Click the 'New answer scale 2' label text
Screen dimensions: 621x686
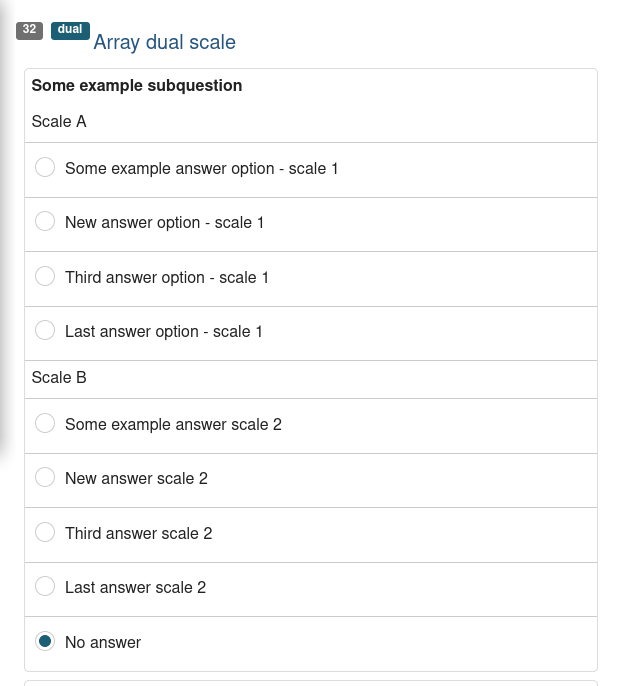(136, 478)
